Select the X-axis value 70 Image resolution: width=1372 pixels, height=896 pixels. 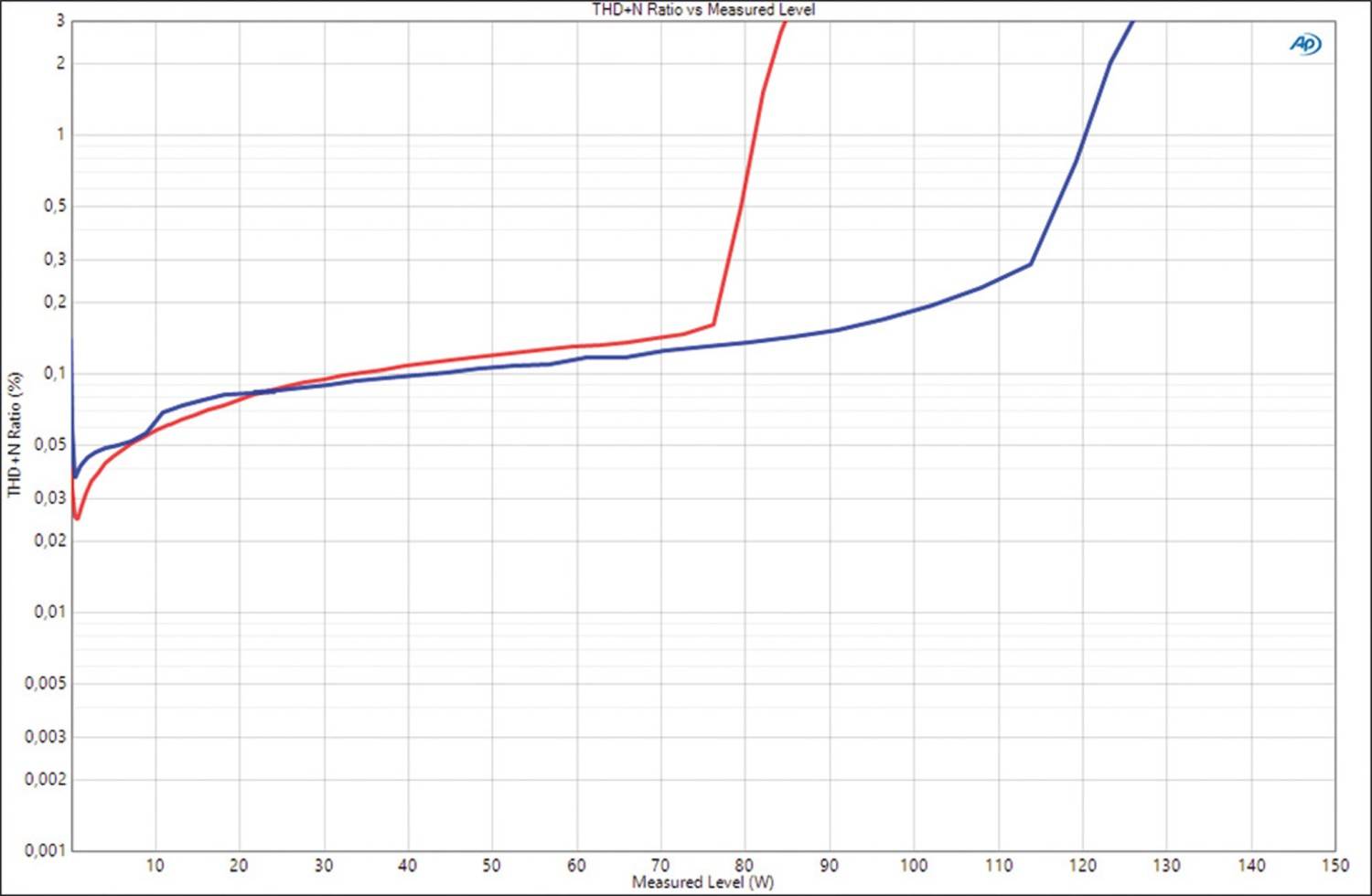click(x=660, y=865)
